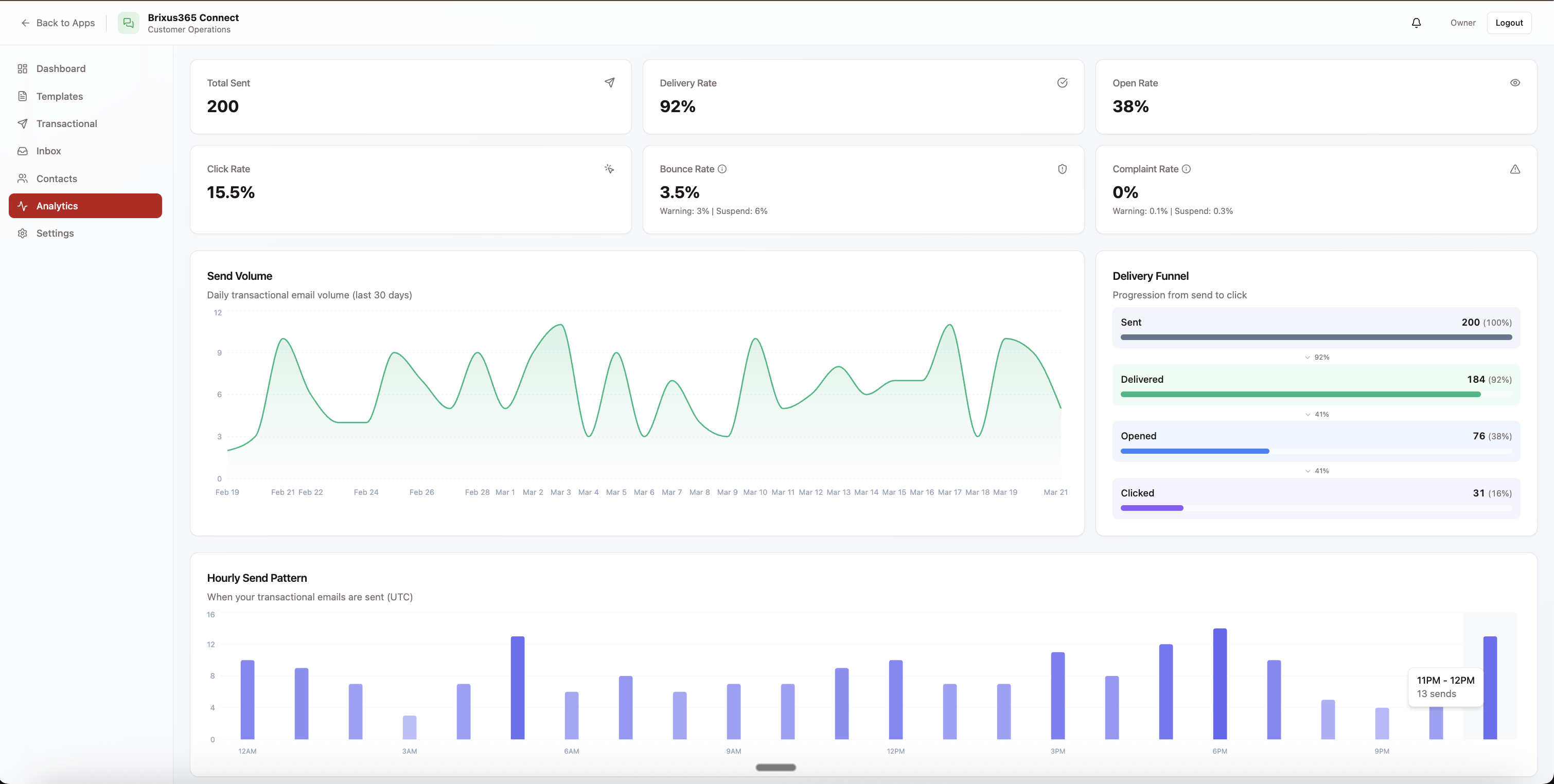Image resolution: width=1554 pixels, height=784 pixels.
Task: Click the horizontal scrollbar thumb at the bottom
Action: point(776,768)
